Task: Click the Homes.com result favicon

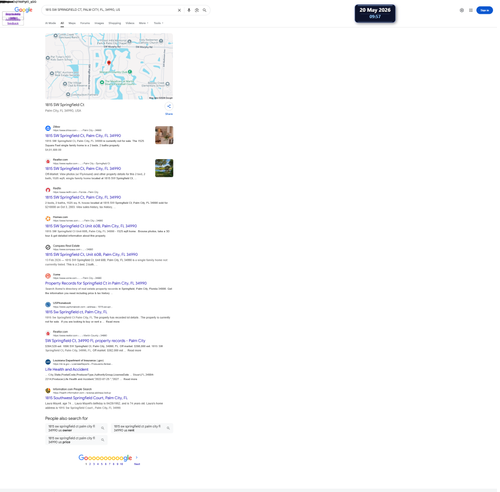Action: pyautogui.click(x=48, y=219)
